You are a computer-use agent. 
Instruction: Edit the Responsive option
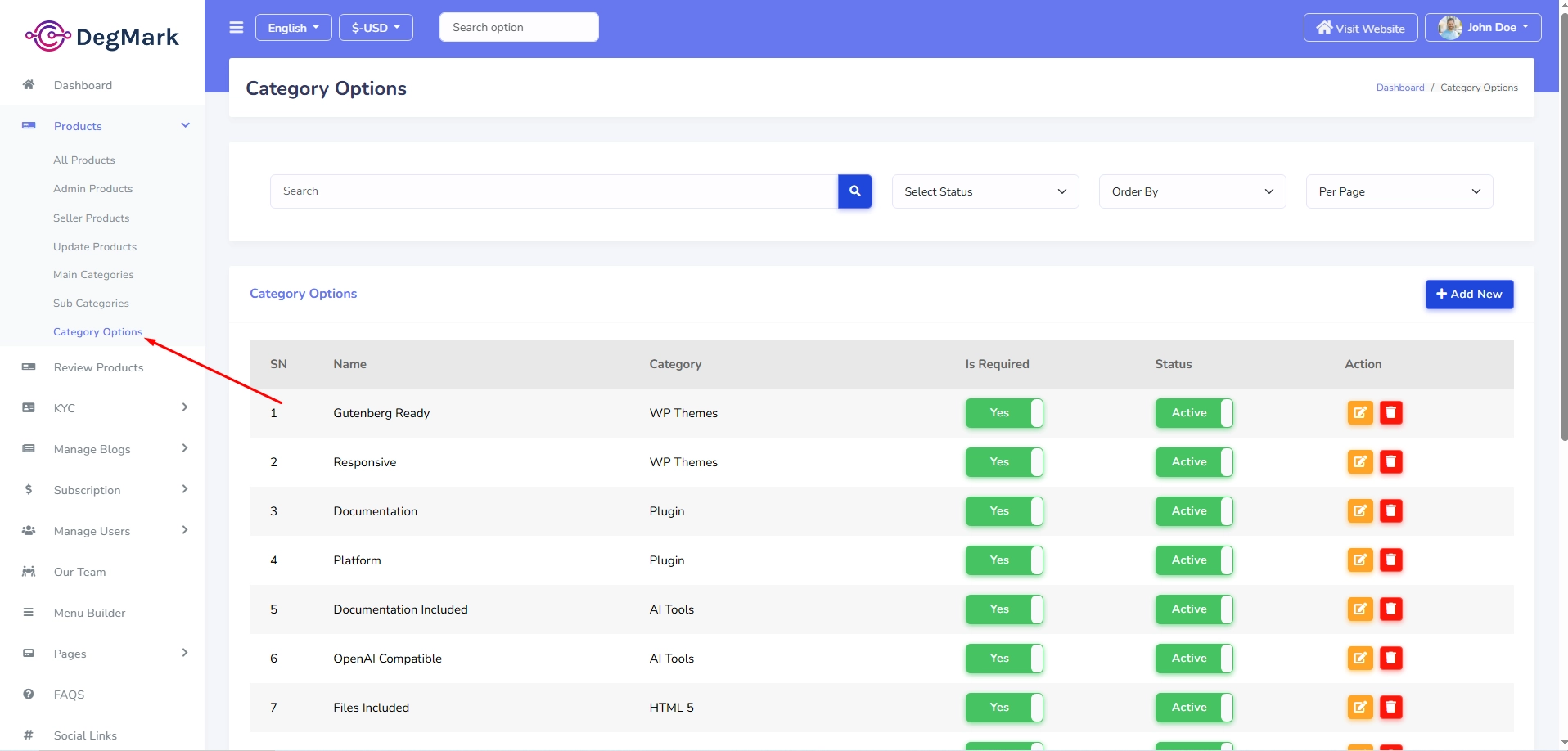click(x=1360, y=462)
